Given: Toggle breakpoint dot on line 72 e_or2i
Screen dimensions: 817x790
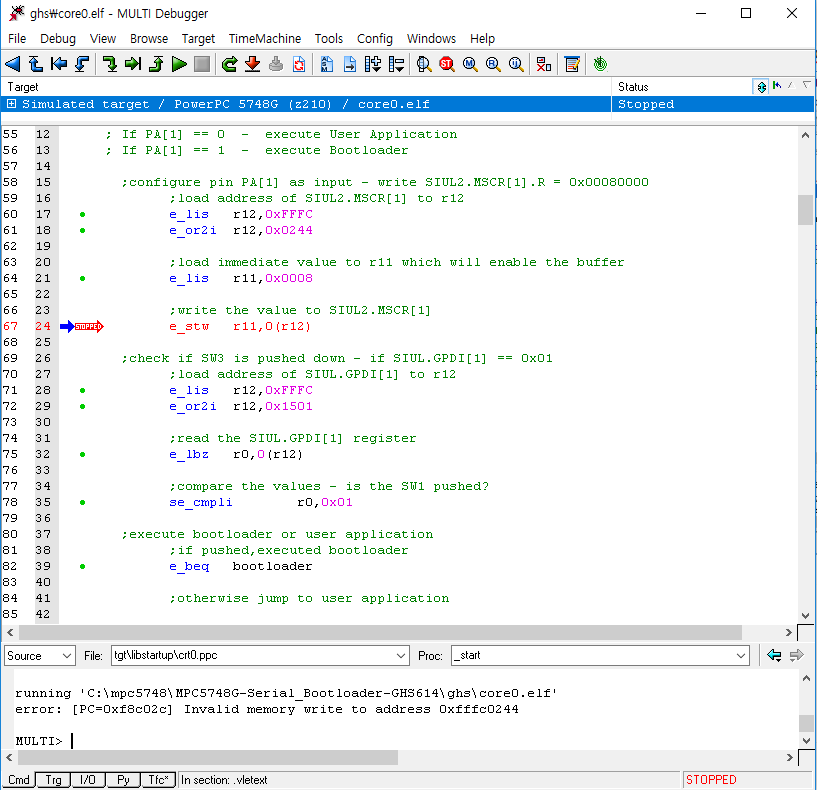Looking at the screenshot, I should click(x=82, y=406).
